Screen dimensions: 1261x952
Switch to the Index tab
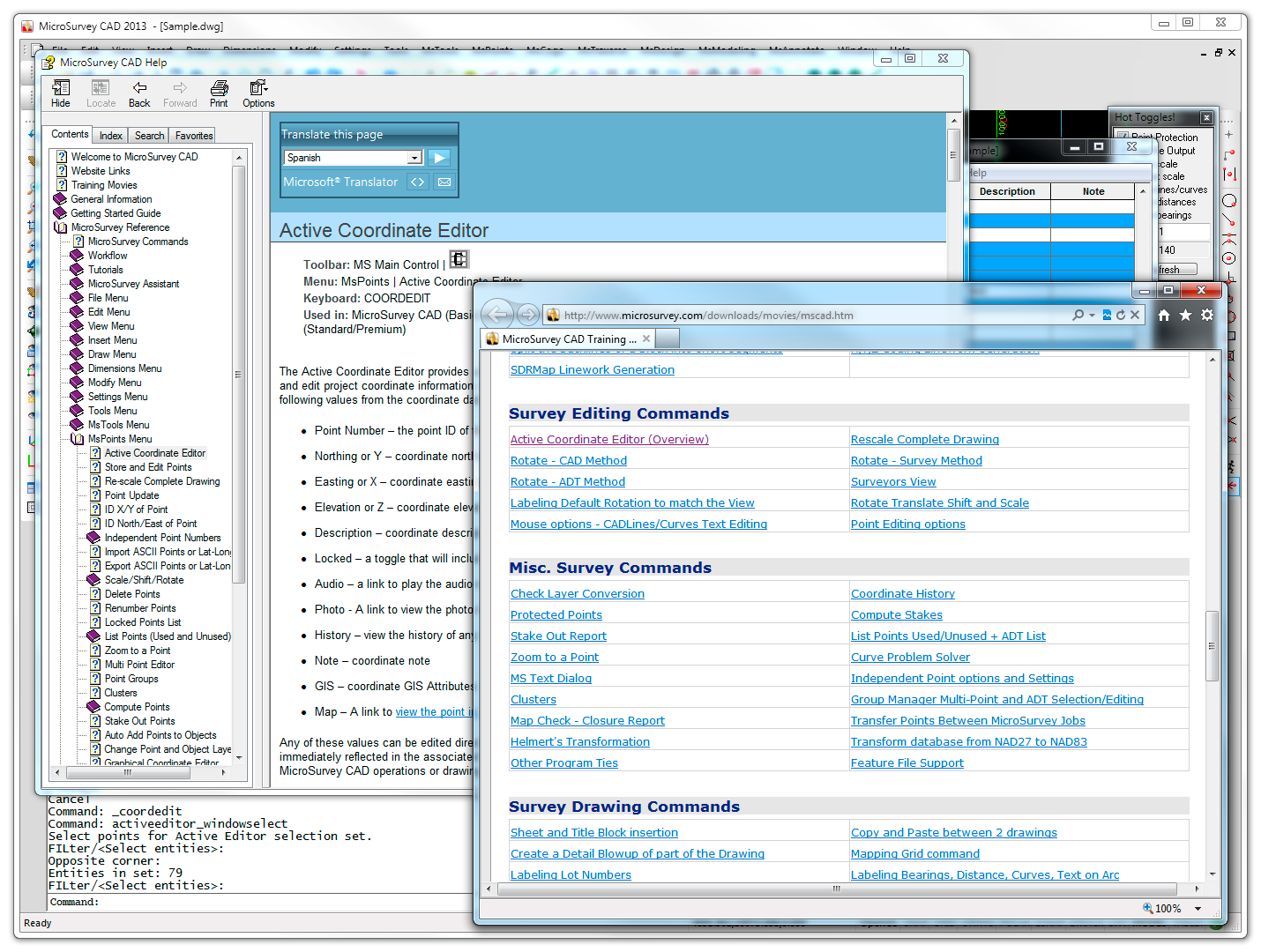(111, 136)
